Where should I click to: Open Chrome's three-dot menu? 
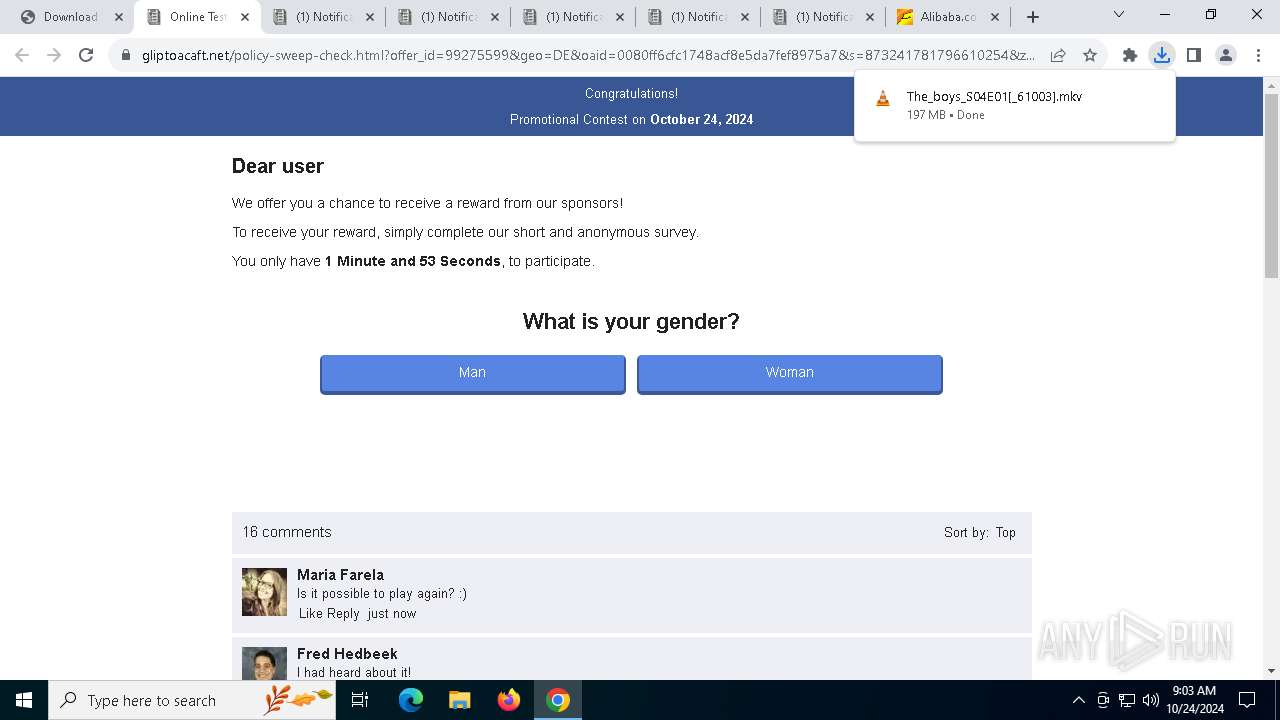point(1258,55)
